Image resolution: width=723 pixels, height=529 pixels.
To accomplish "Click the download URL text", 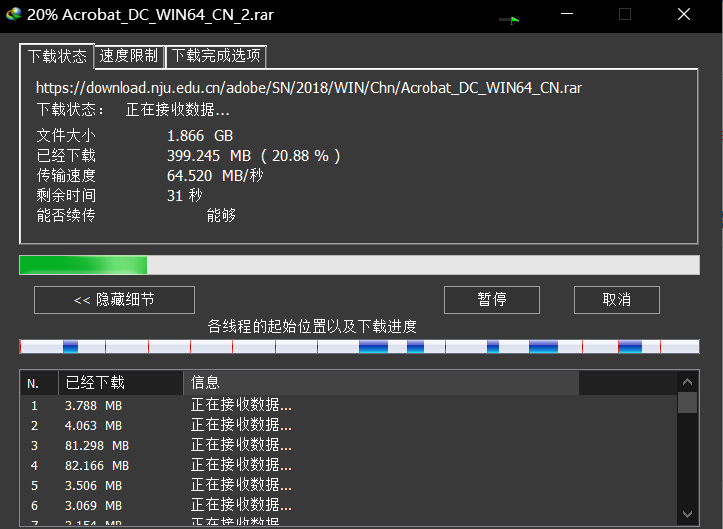I will (x=309, y=88).
